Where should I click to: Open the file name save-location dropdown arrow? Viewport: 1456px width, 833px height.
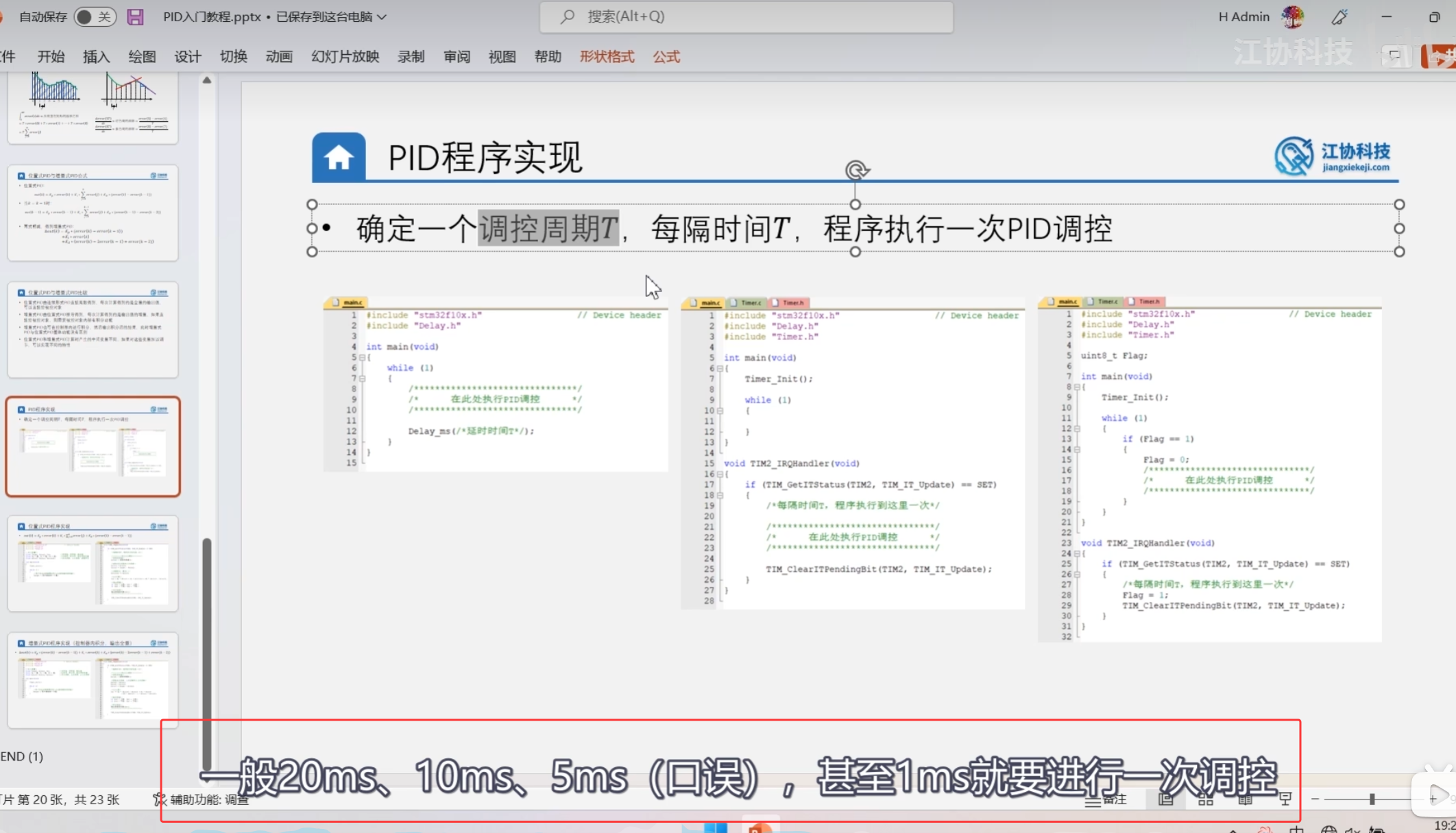(x=382, y=16)
